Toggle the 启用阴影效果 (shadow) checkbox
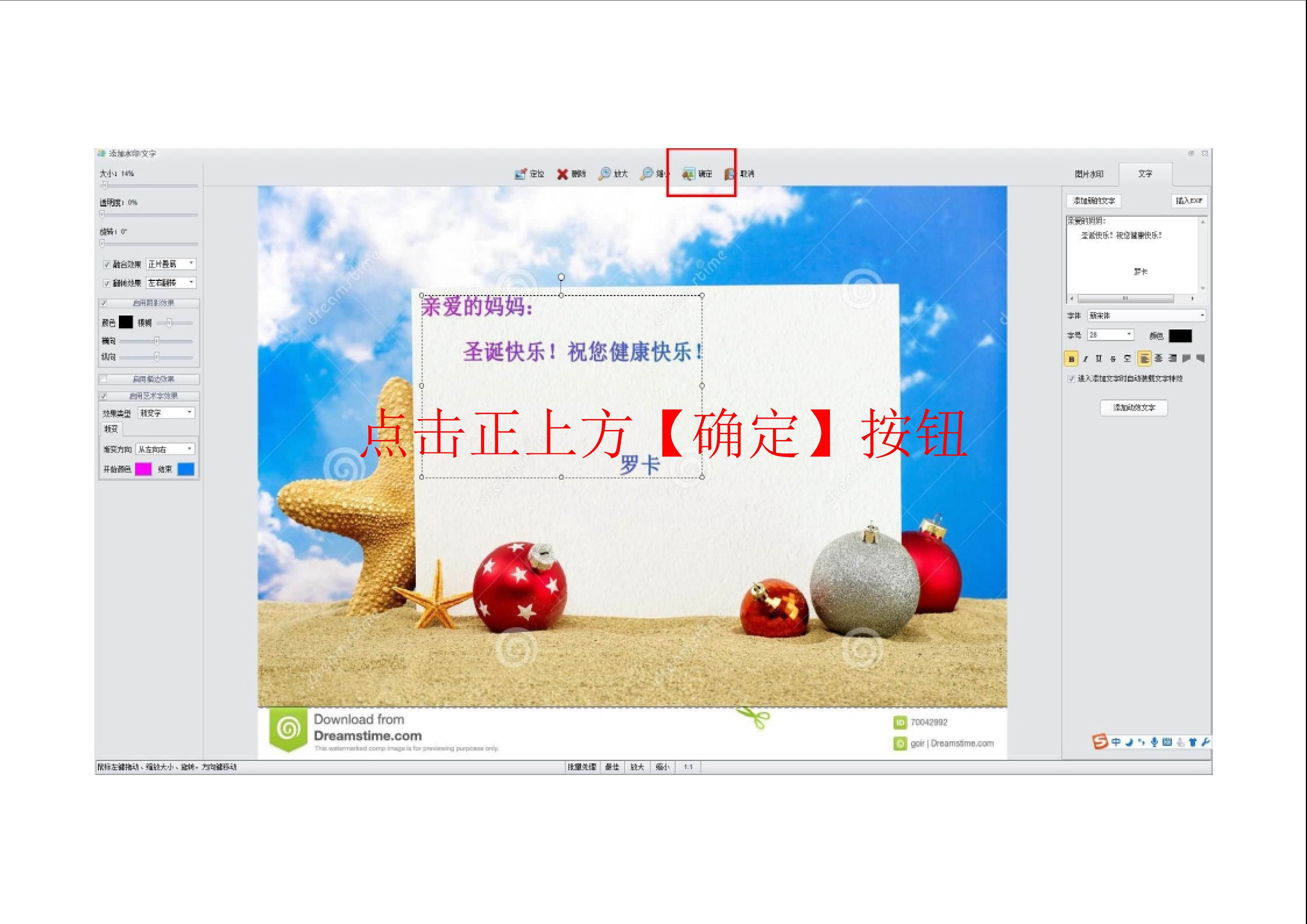The height and width of the screenshot is (924, 1307). tap(104, 303)
